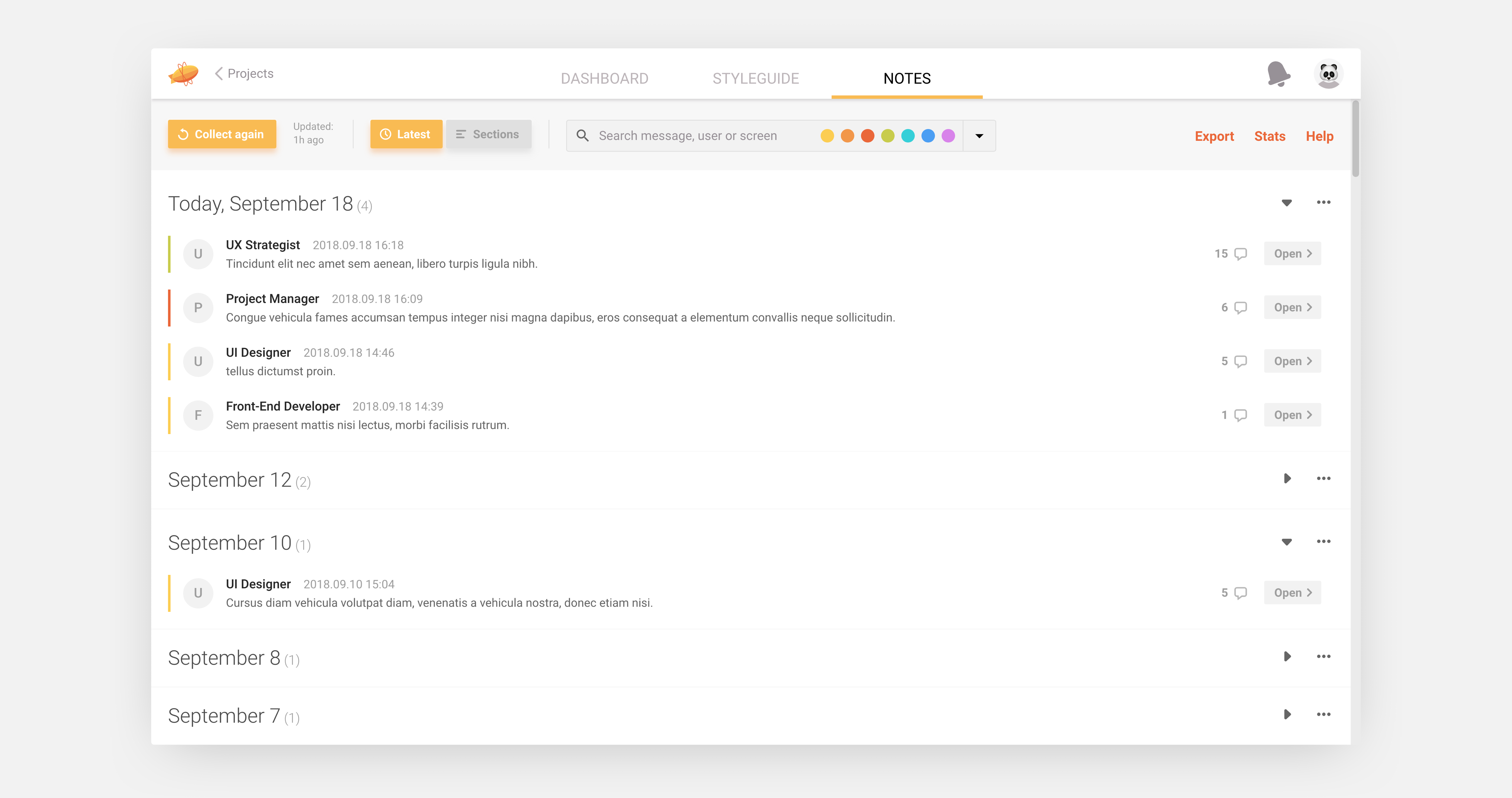
Task: Click the 'Congue vehicula fames accumsan' message
Action: pyautogui.click(x=561, y=317)
